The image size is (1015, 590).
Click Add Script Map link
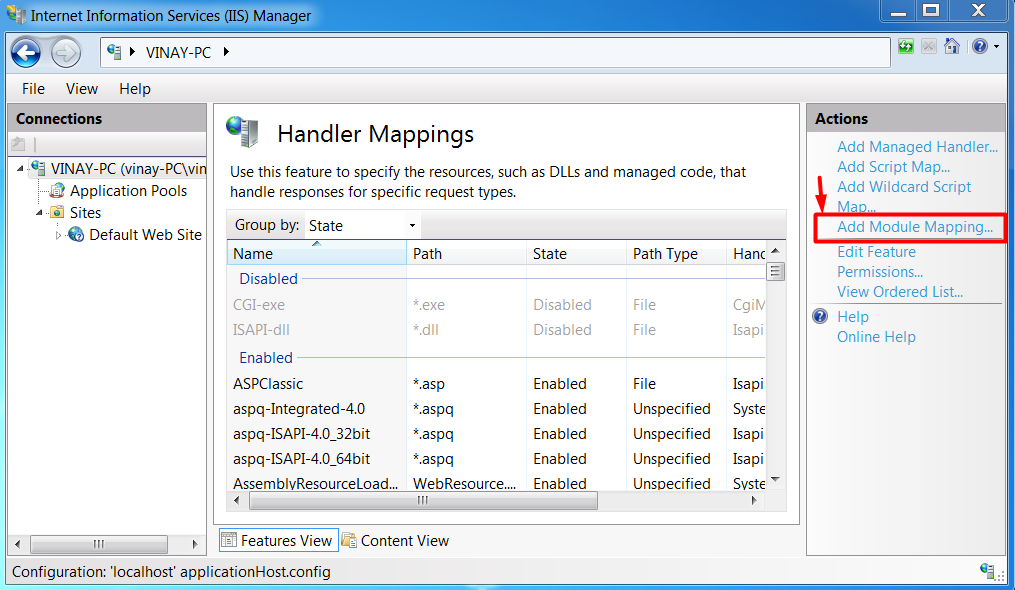[893, 167]
